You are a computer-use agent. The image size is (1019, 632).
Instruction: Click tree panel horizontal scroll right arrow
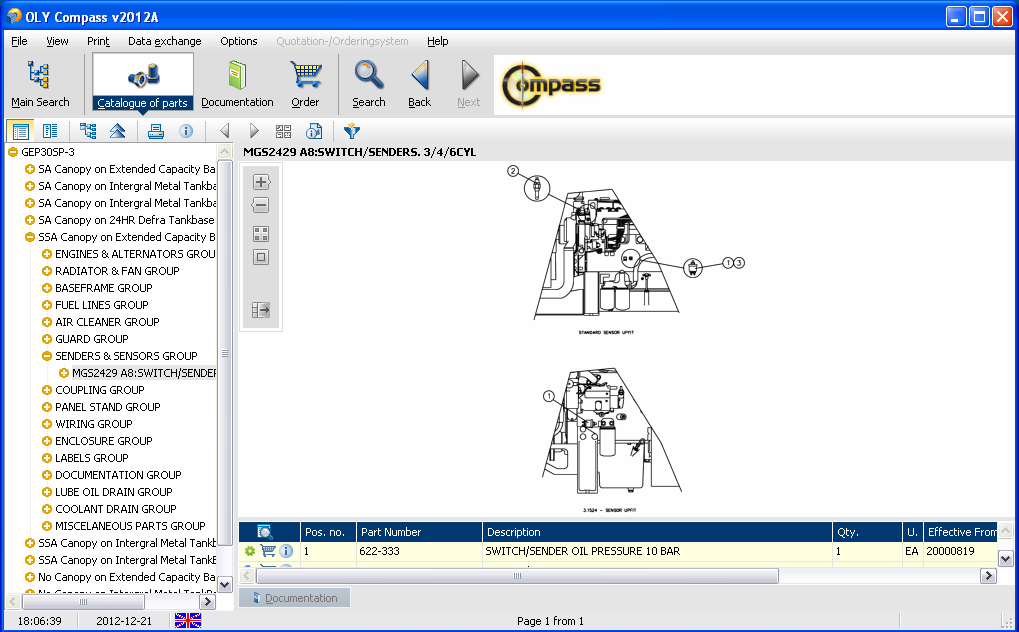point(208,602)
